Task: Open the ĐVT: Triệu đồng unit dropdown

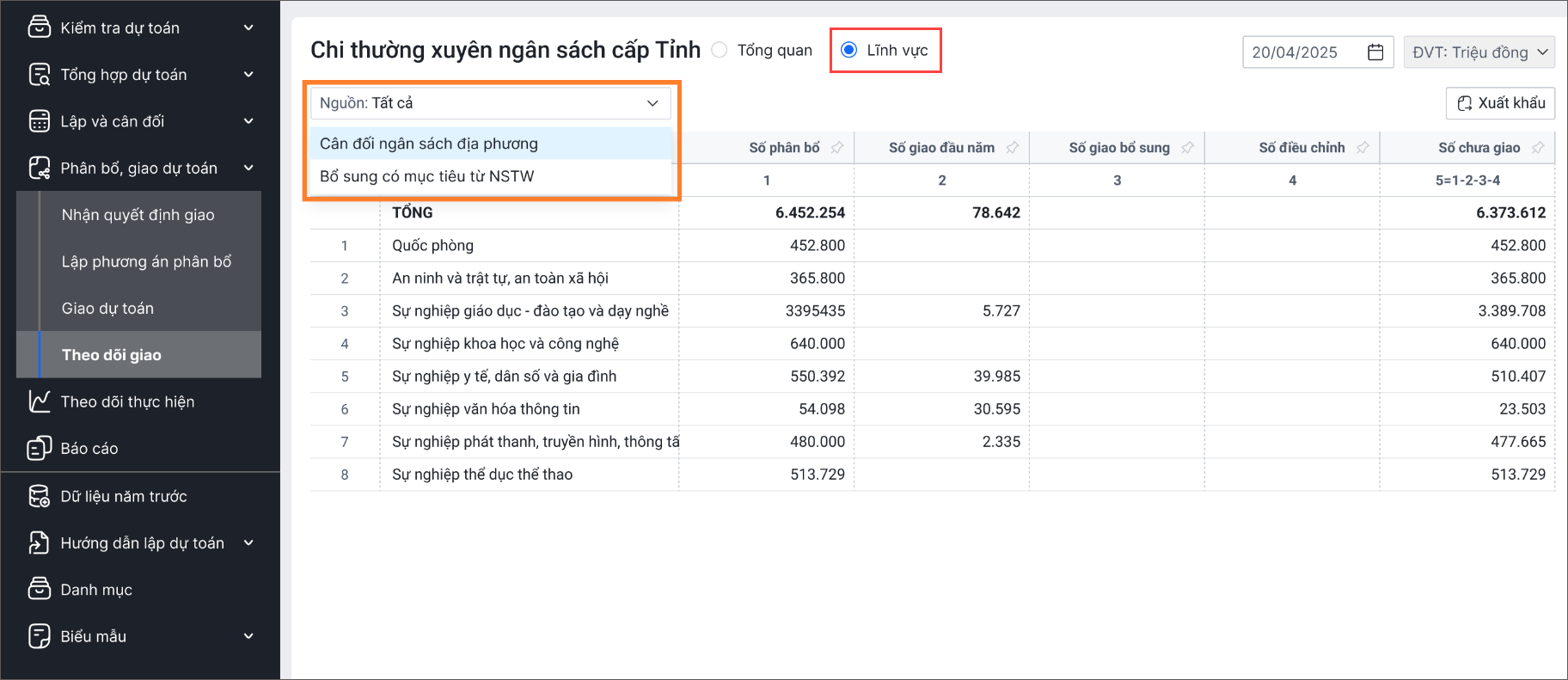Action: tap(1479, 52)
